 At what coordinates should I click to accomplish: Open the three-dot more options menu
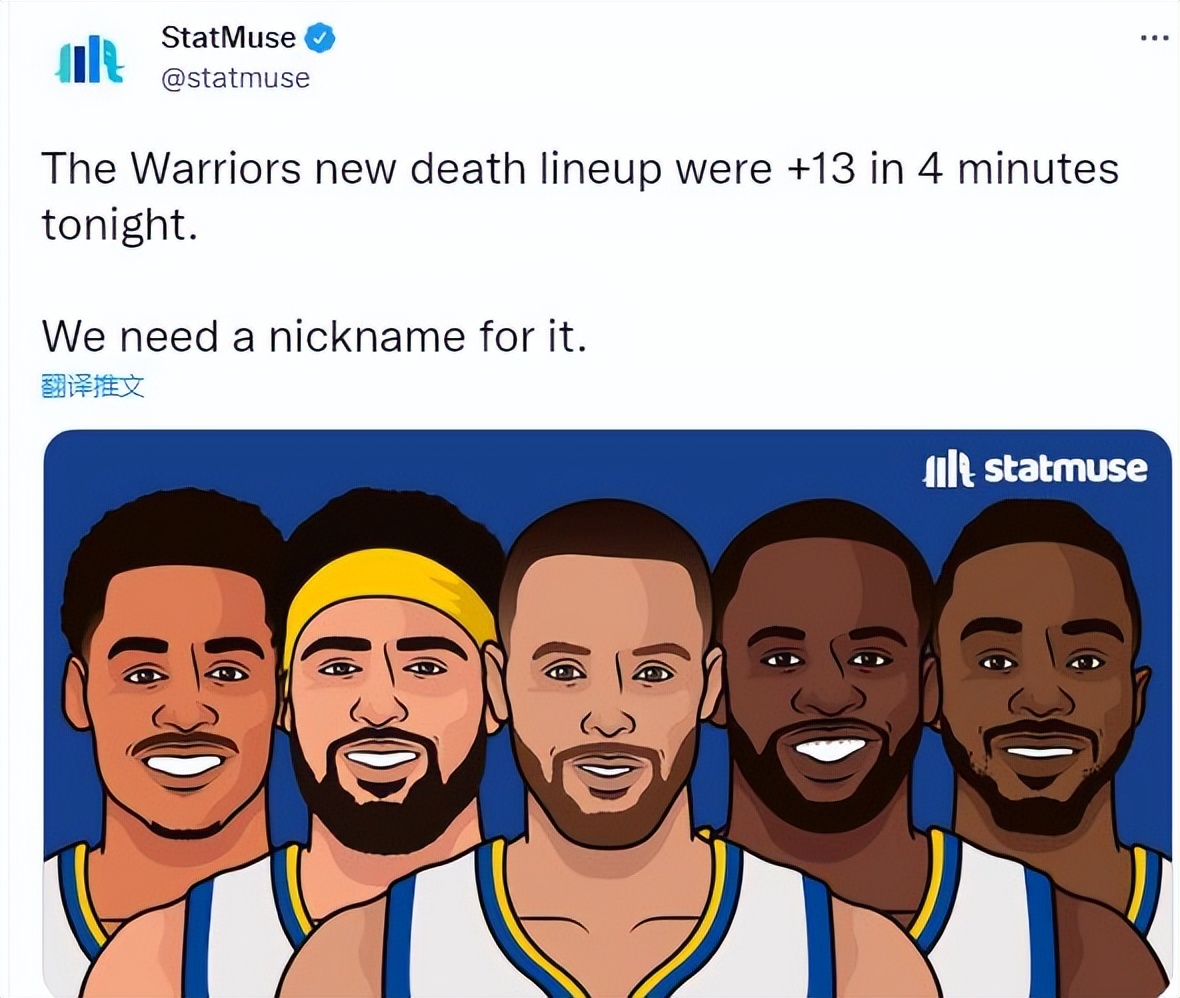(x=1154, y=37)
